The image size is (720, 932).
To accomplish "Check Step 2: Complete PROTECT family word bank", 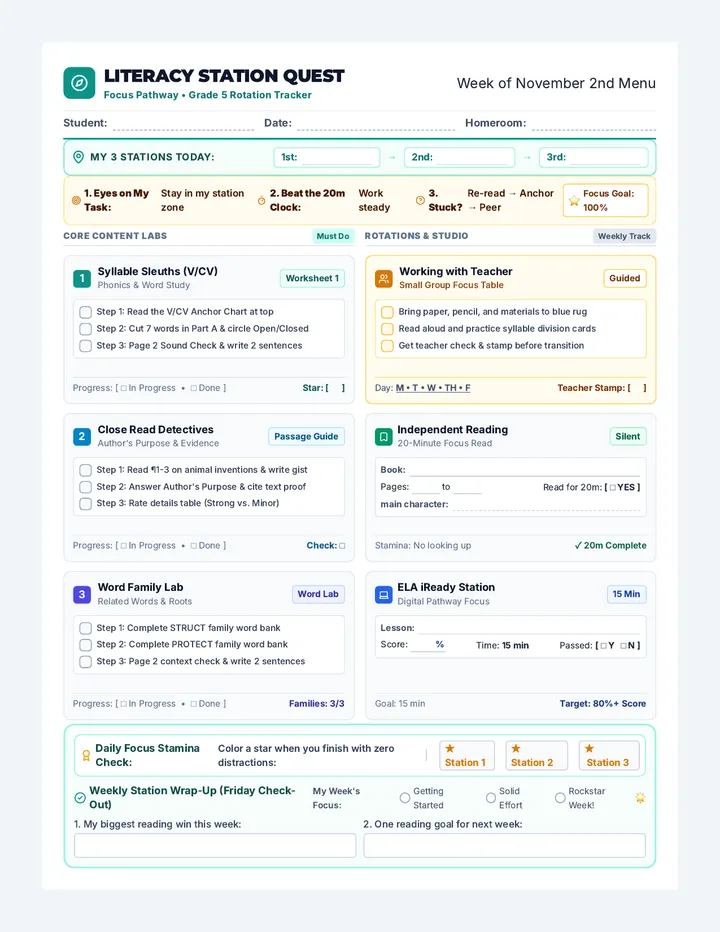I will (x=86, y=645).
